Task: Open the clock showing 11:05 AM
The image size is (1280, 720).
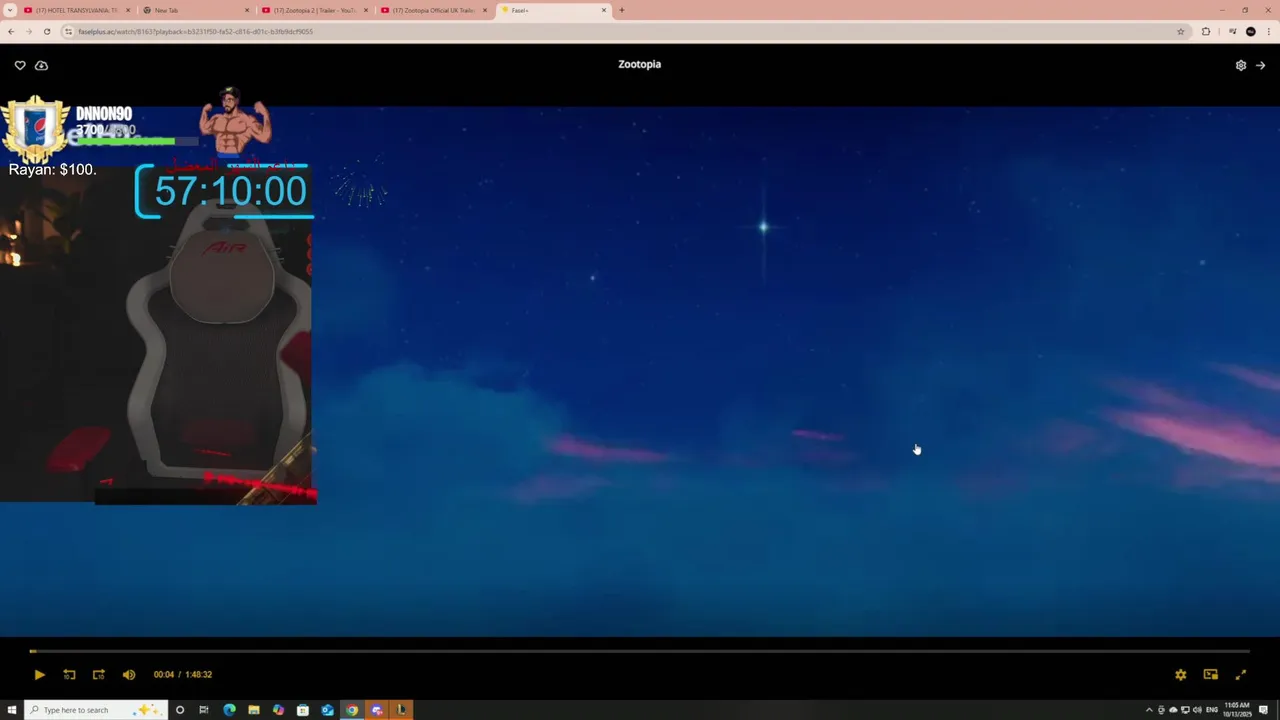Action: coord(1238,710)
